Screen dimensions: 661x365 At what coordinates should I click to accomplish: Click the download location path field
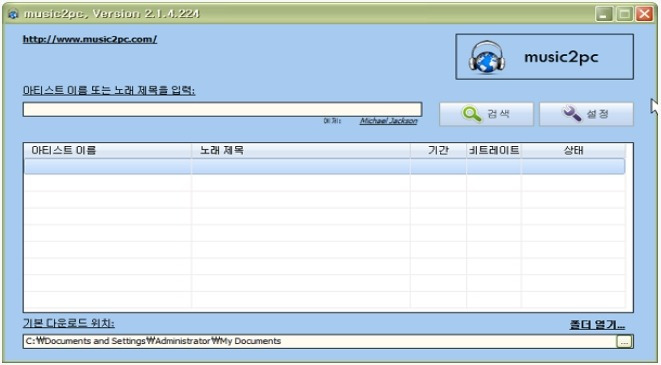(x=320, y=341)
